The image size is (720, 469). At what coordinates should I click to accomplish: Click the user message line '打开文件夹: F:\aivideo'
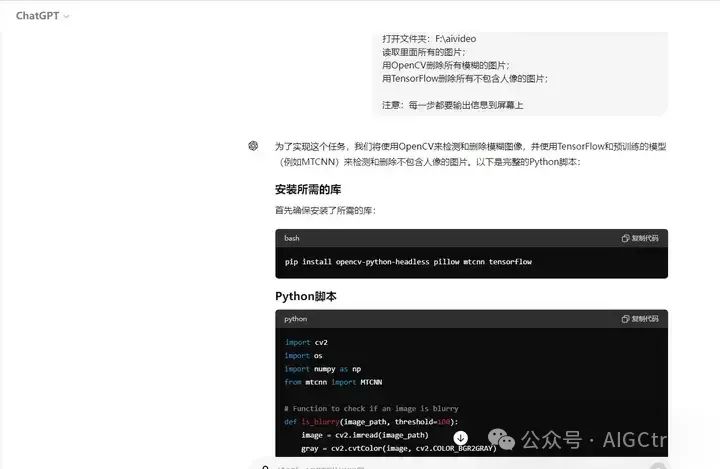[x=429, y=39]
